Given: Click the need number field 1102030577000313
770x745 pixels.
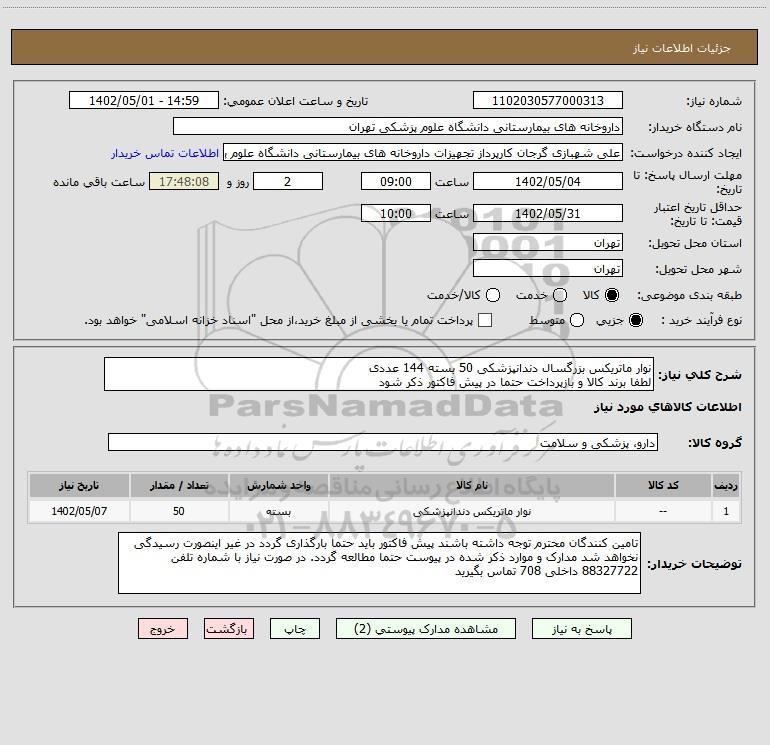Looking at the screenshot, I should (548, 100).
